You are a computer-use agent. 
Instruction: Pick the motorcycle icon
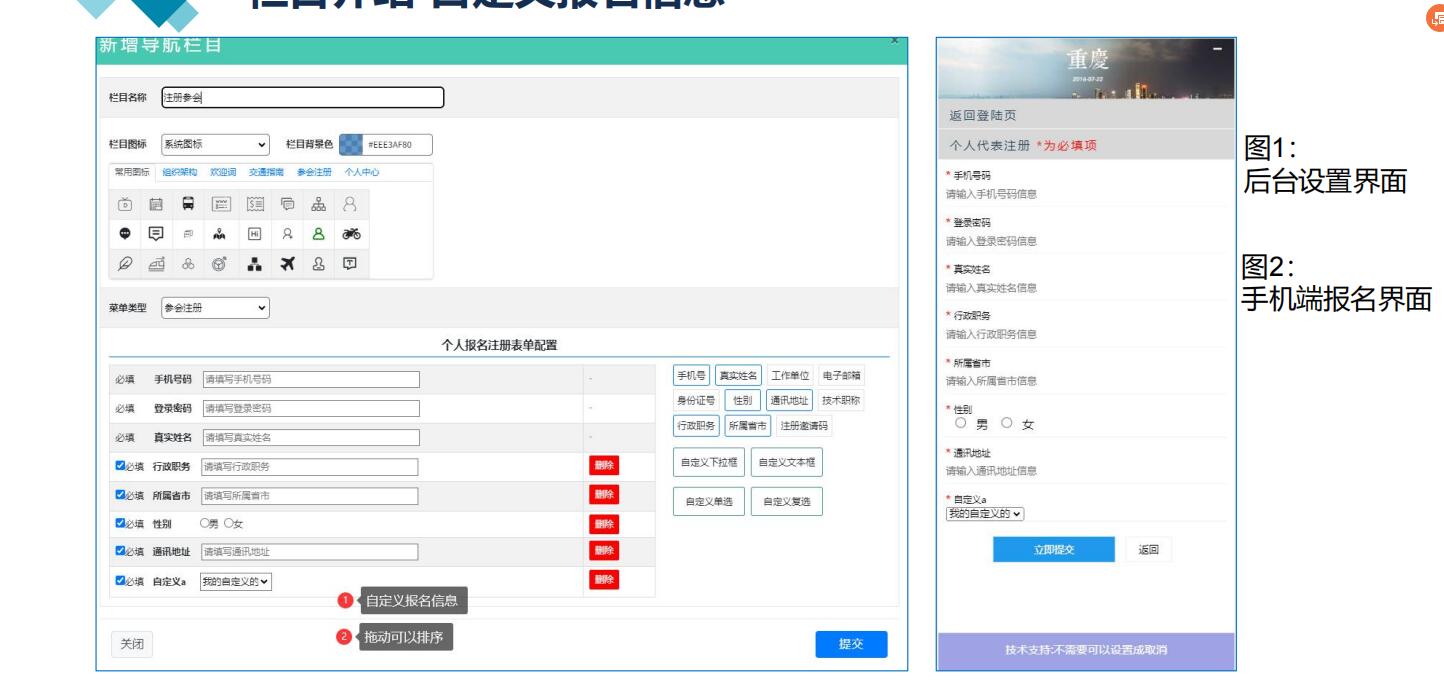[350, 234]
